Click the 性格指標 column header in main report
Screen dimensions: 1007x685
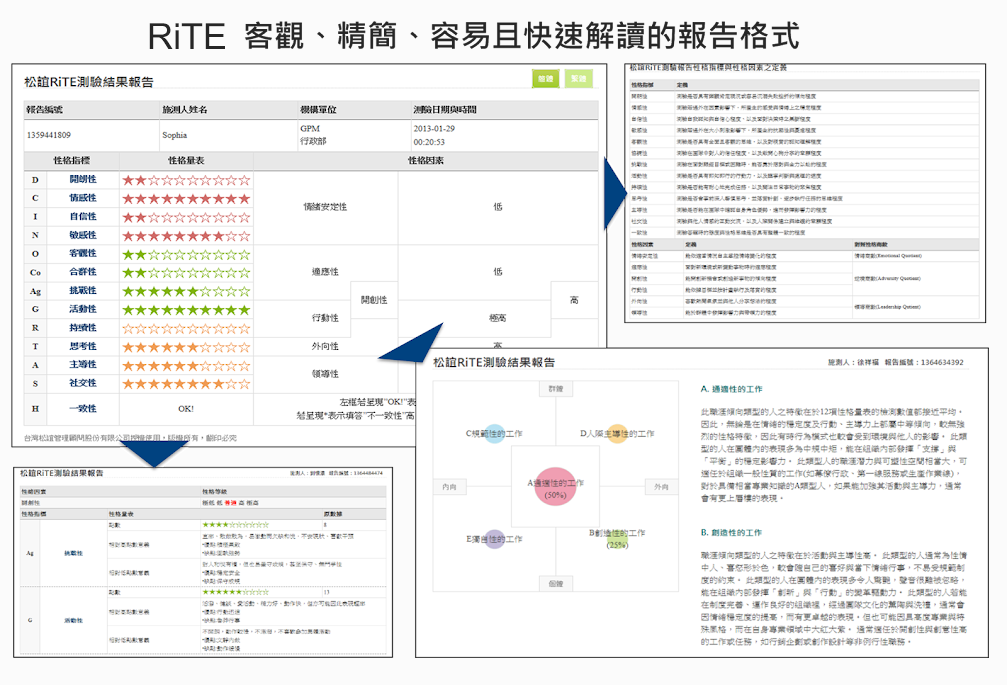tap(71, 160)
